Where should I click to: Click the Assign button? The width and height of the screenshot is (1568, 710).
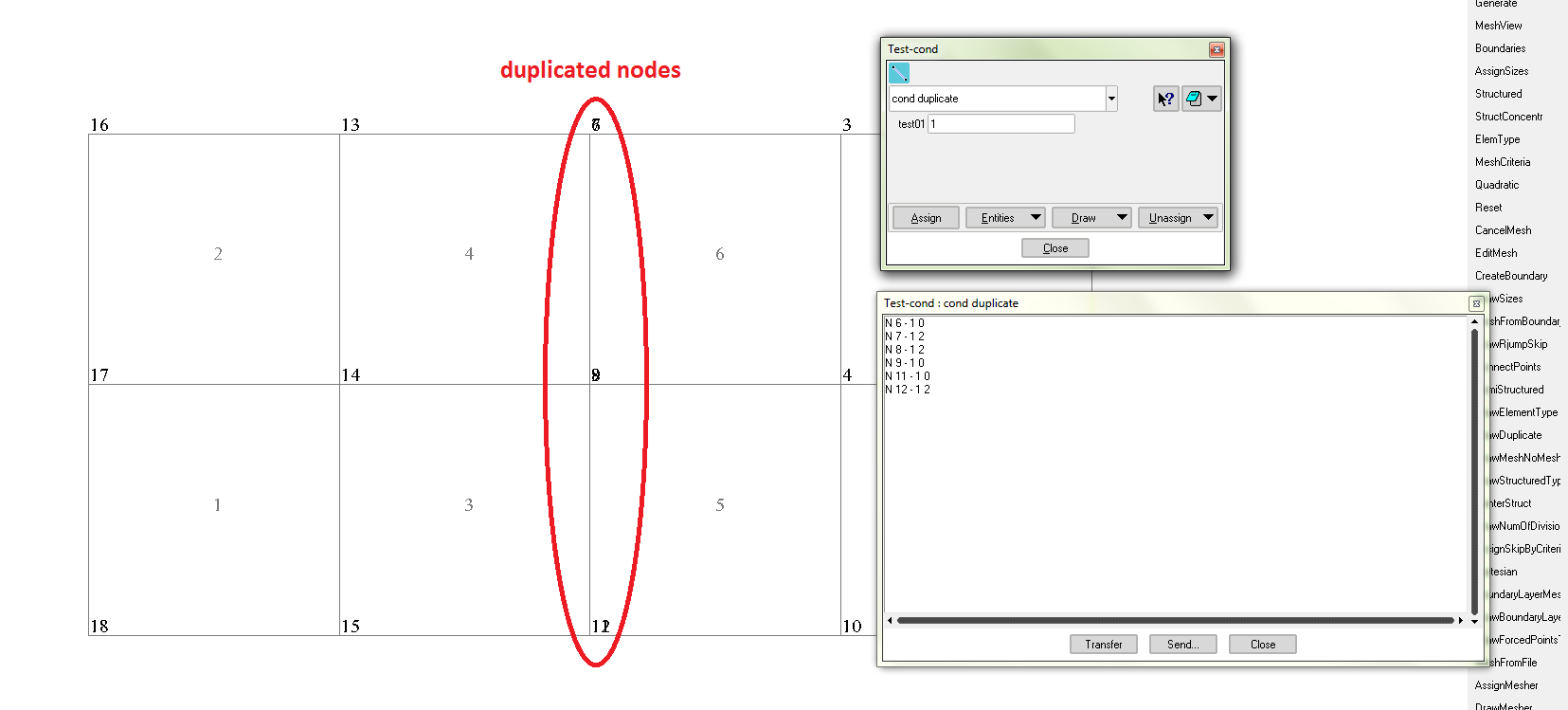pos(926,218)
